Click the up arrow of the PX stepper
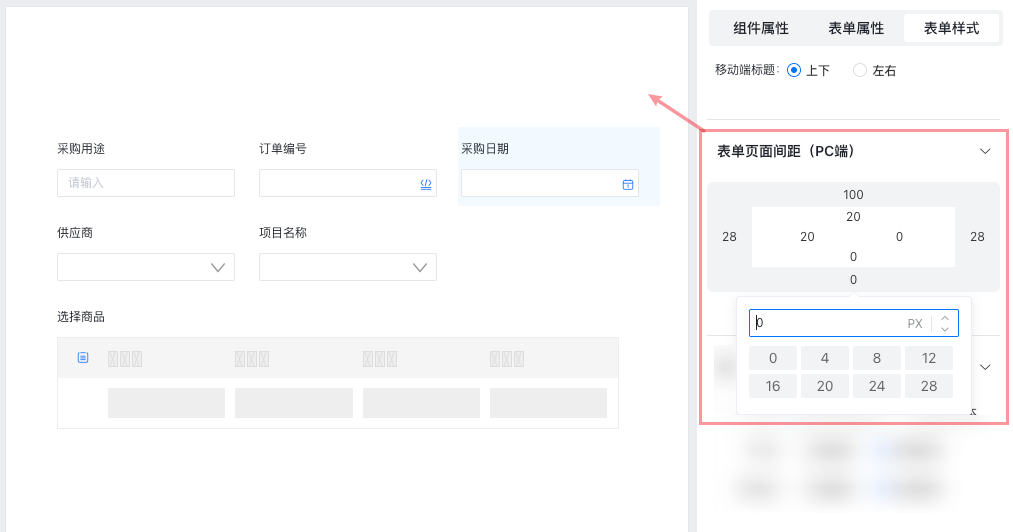This screenshot has width=1013, height=532. [x=945, y=318]
